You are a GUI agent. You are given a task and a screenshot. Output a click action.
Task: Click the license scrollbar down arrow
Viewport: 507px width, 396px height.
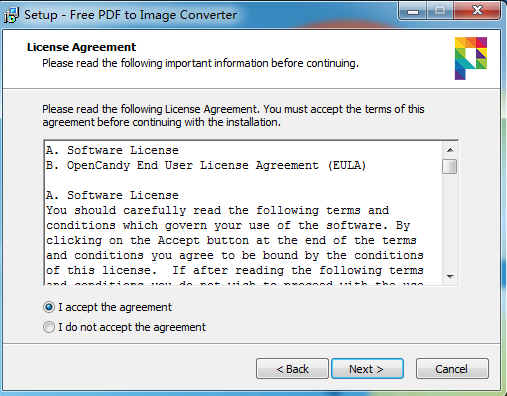(x=450, y=277)
